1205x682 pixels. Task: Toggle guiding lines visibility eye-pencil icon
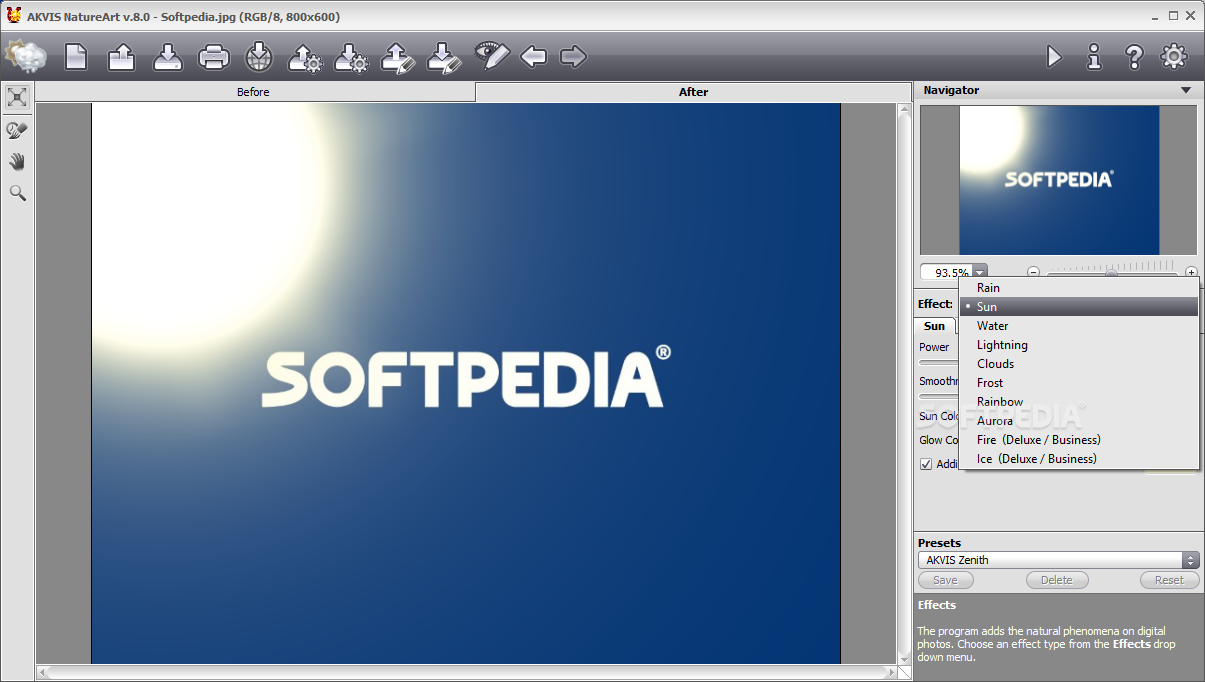tap(492, 55)
